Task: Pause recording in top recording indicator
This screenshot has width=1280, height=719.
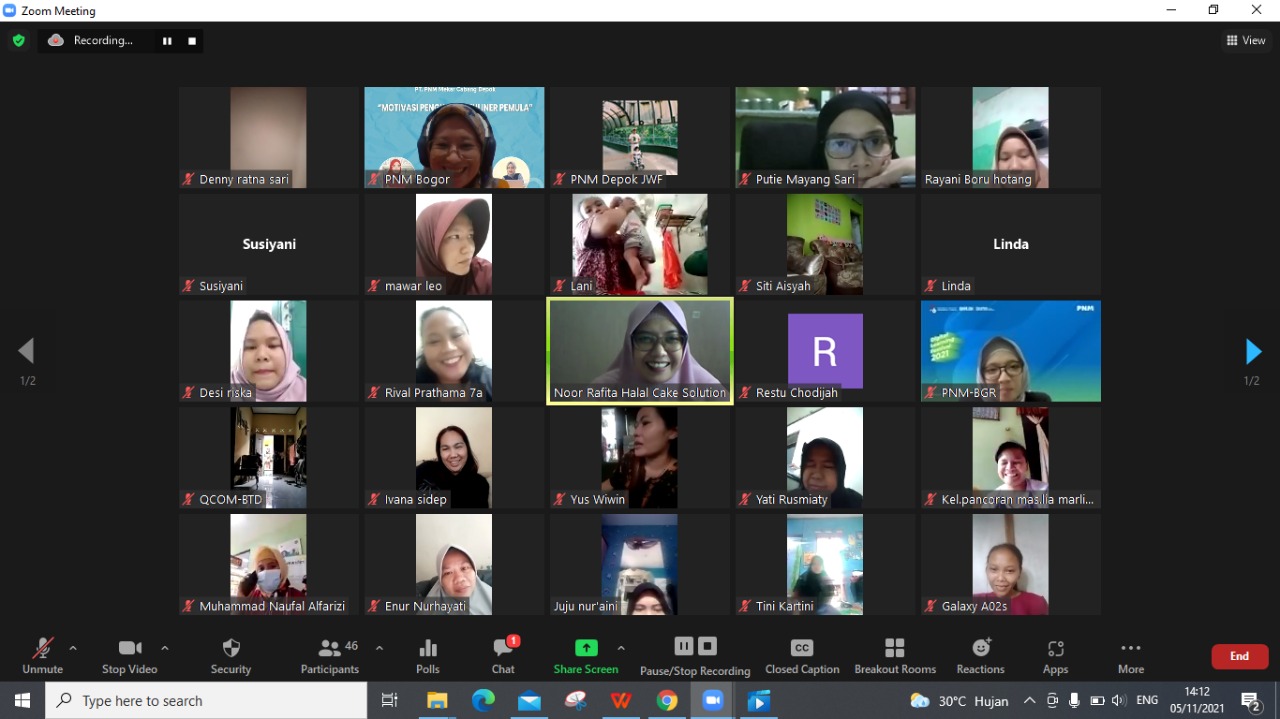Action: coord(167,41)
